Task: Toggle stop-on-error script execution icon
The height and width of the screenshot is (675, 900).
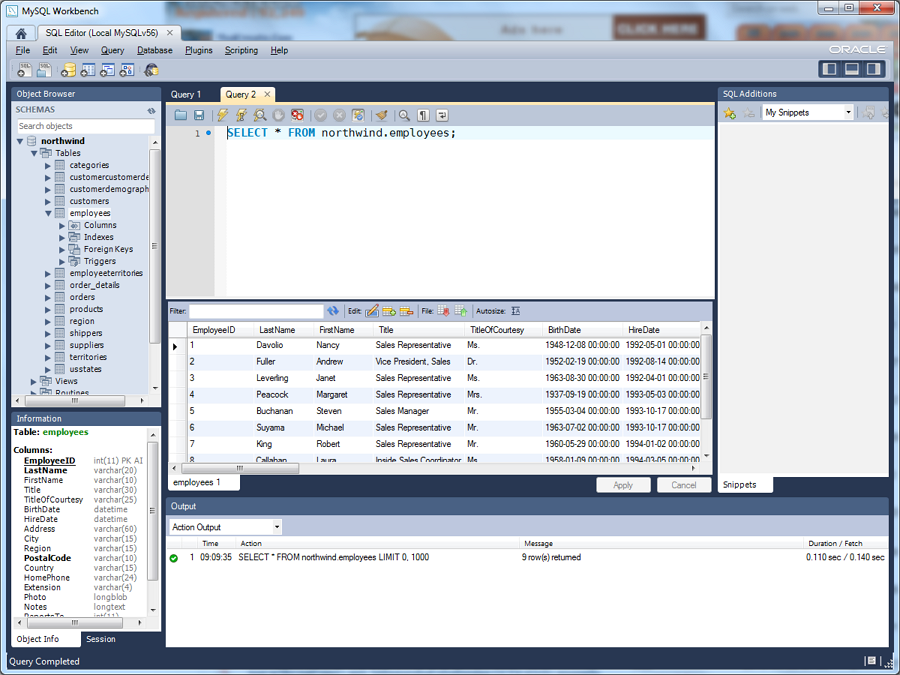Action: click(297, 115)
